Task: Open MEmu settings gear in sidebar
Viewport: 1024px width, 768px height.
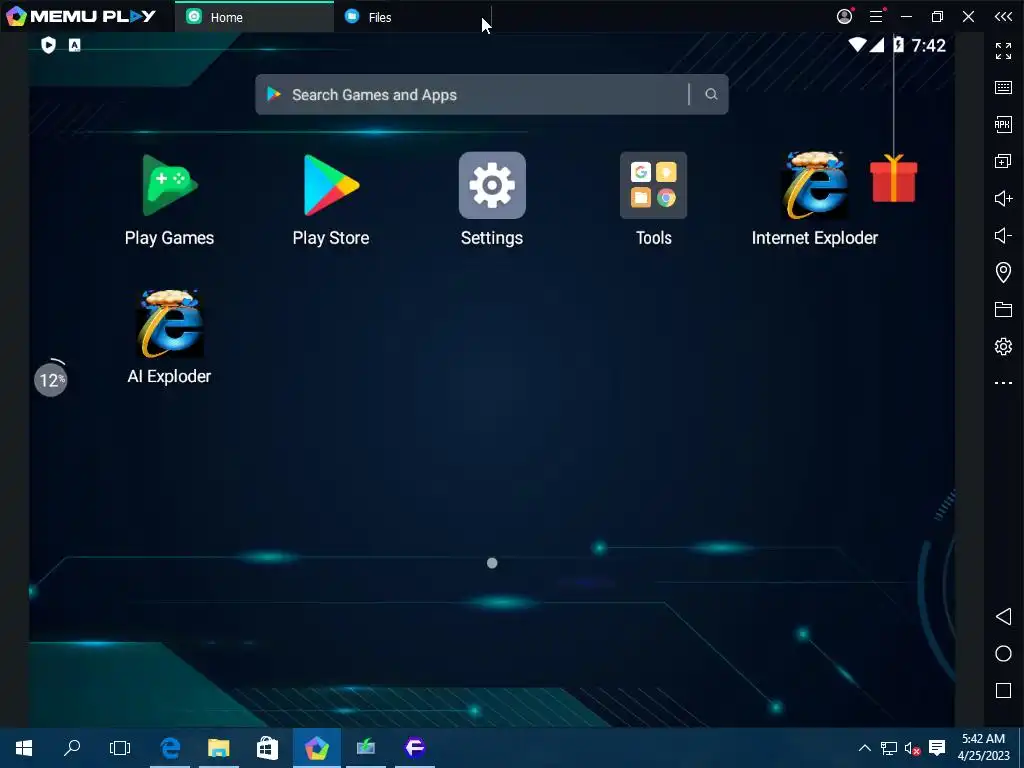Action: [x=1003, y=346]
